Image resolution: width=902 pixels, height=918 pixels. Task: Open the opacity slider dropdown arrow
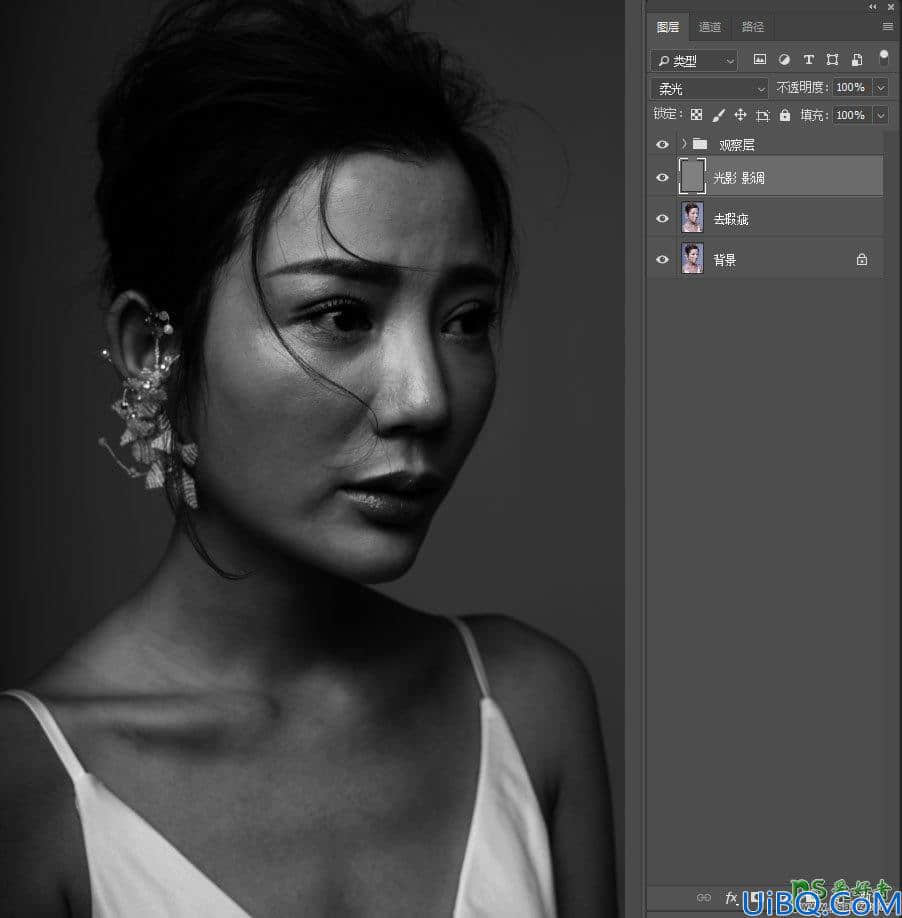880,88
